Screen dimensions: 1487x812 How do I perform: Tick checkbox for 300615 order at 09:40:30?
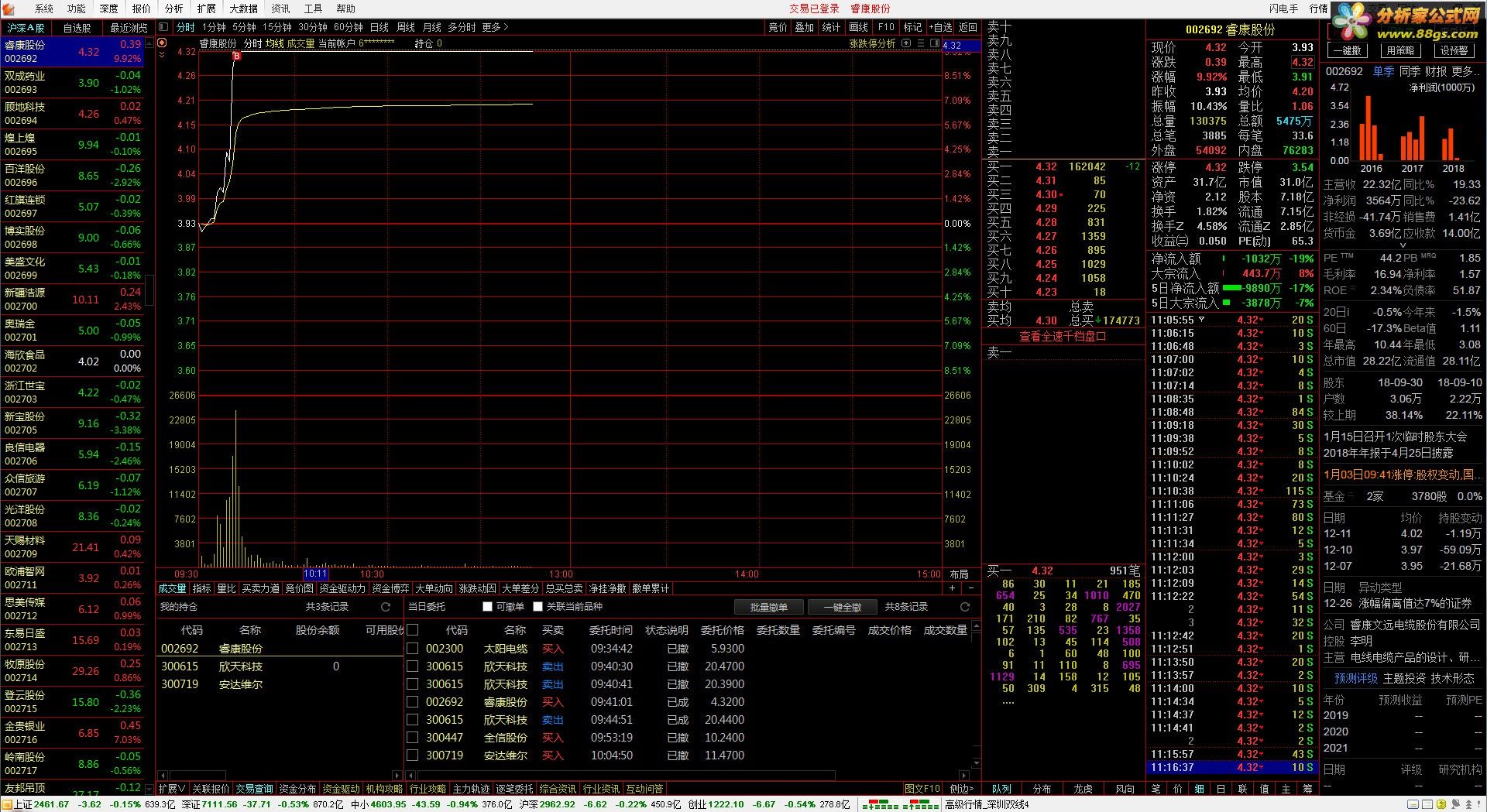coord(413,666)
